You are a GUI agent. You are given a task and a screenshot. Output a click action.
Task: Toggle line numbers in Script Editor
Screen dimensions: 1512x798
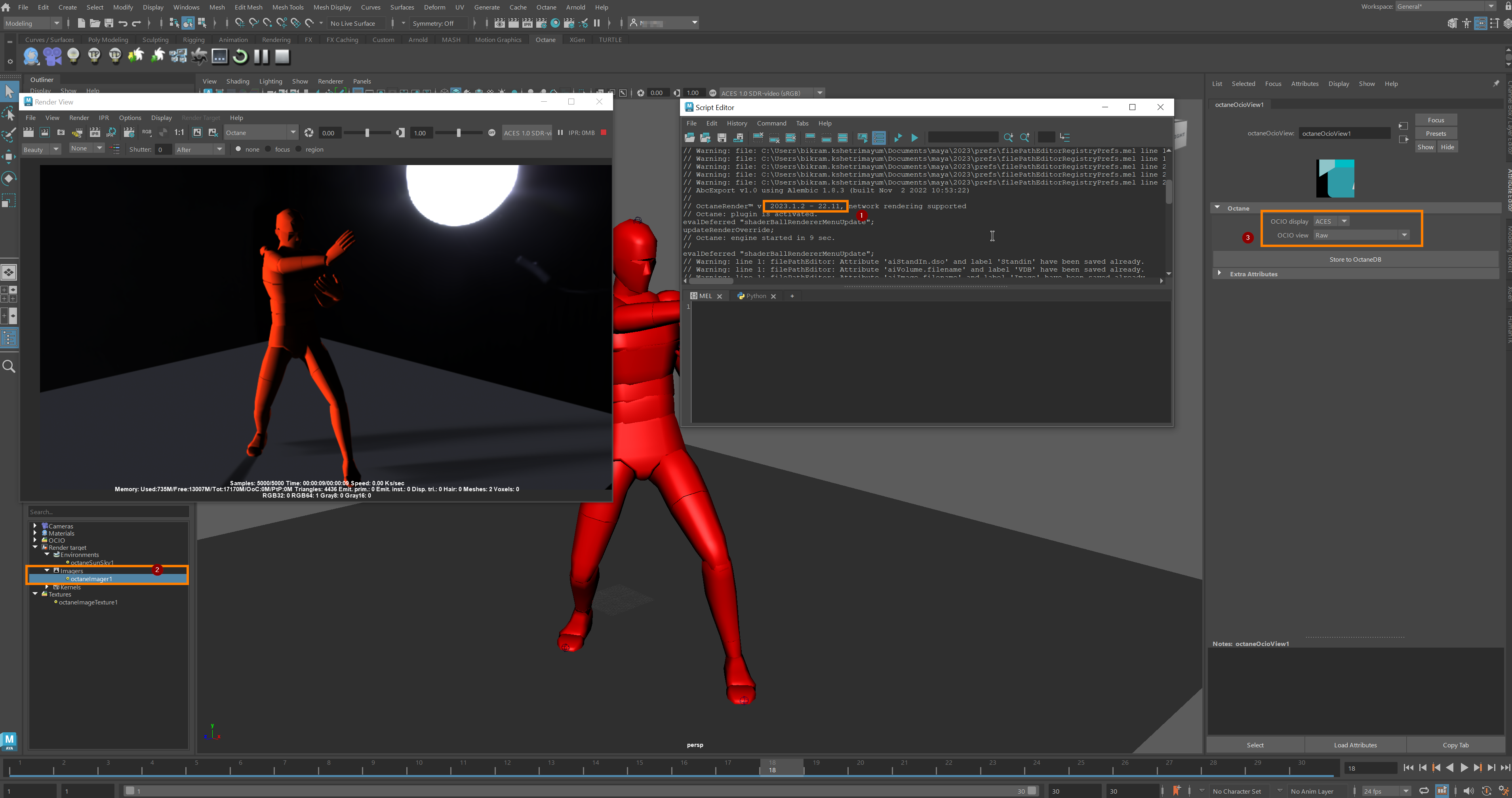click(879, 138)
